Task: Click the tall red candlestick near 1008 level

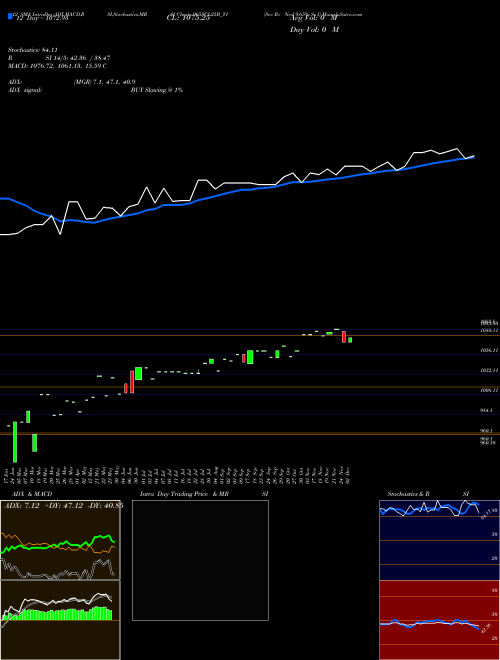Action: point(132,382)
